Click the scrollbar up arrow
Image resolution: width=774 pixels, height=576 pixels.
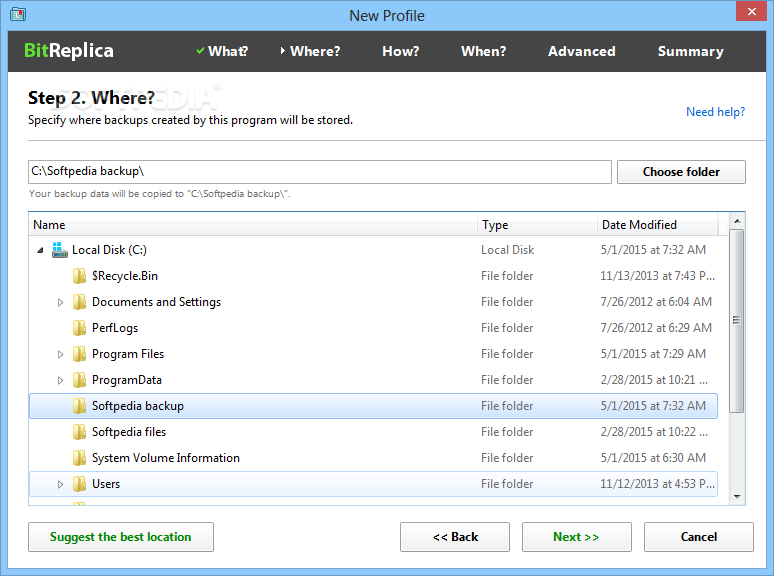click(x=736, y=221)
